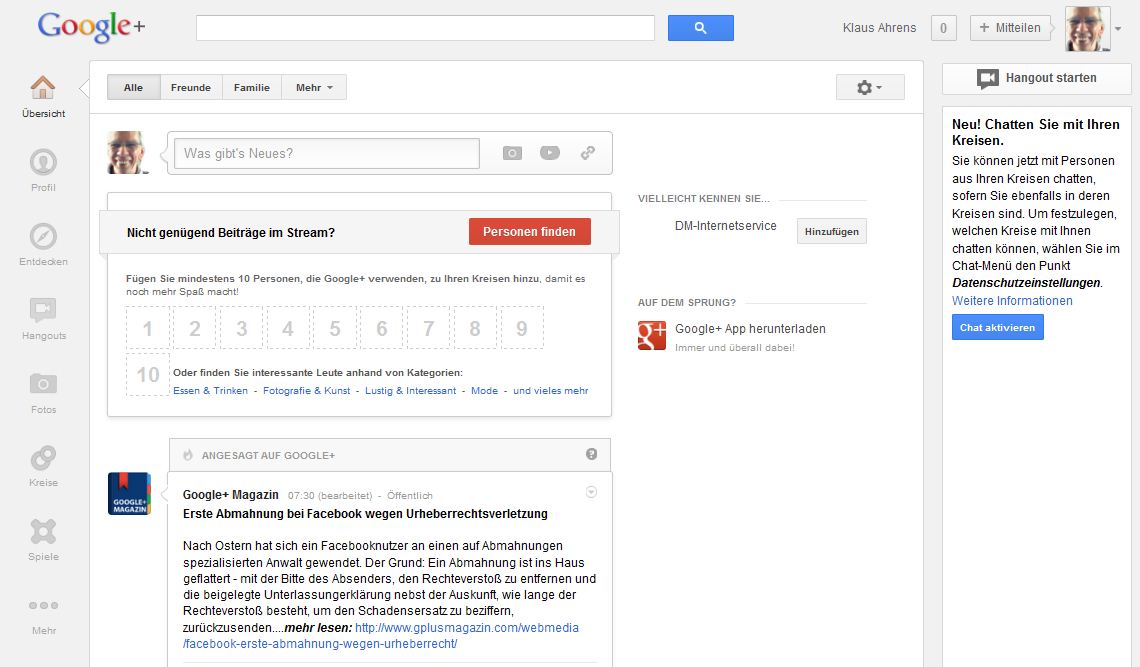The image size is (1140, 667).
Task: Open Spiele games icon
Action: click(x=43, y=532)
